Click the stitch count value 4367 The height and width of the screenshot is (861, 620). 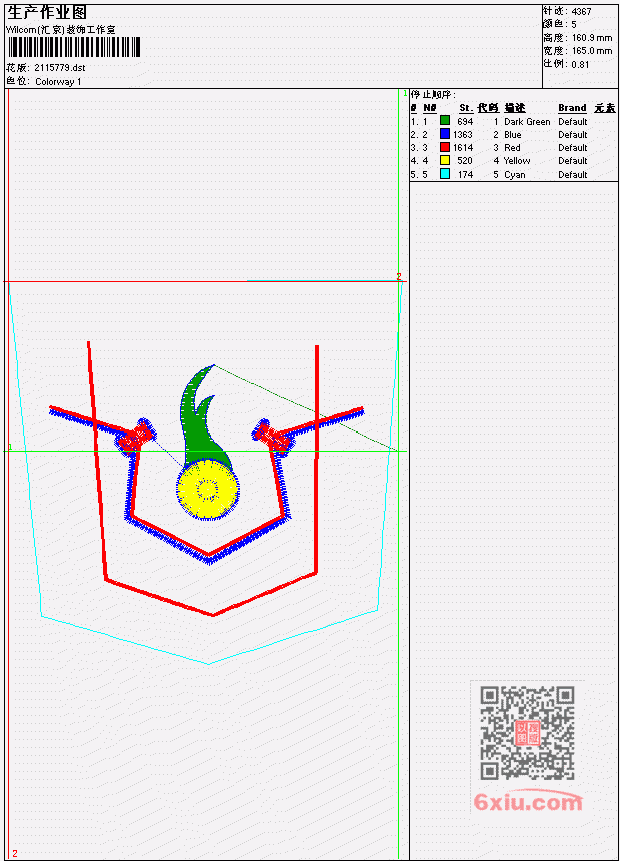(x=582, y=12)
